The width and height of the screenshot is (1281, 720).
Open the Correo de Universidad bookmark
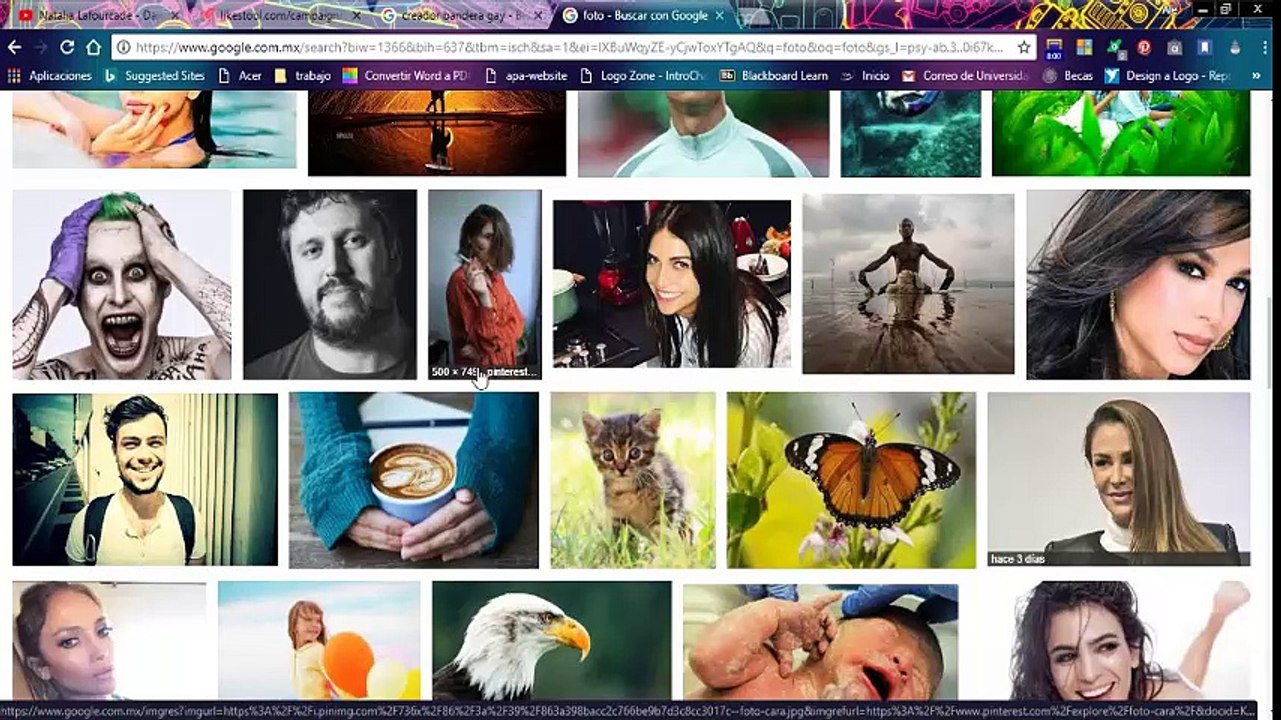tap(966, 76)
